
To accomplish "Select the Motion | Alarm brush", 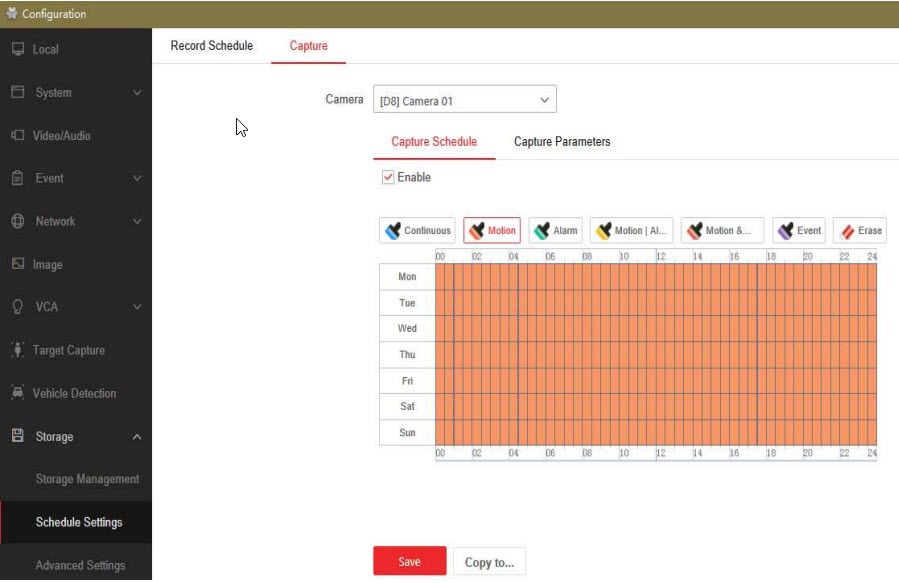I will pyautogui.click(x=631, y=231).
